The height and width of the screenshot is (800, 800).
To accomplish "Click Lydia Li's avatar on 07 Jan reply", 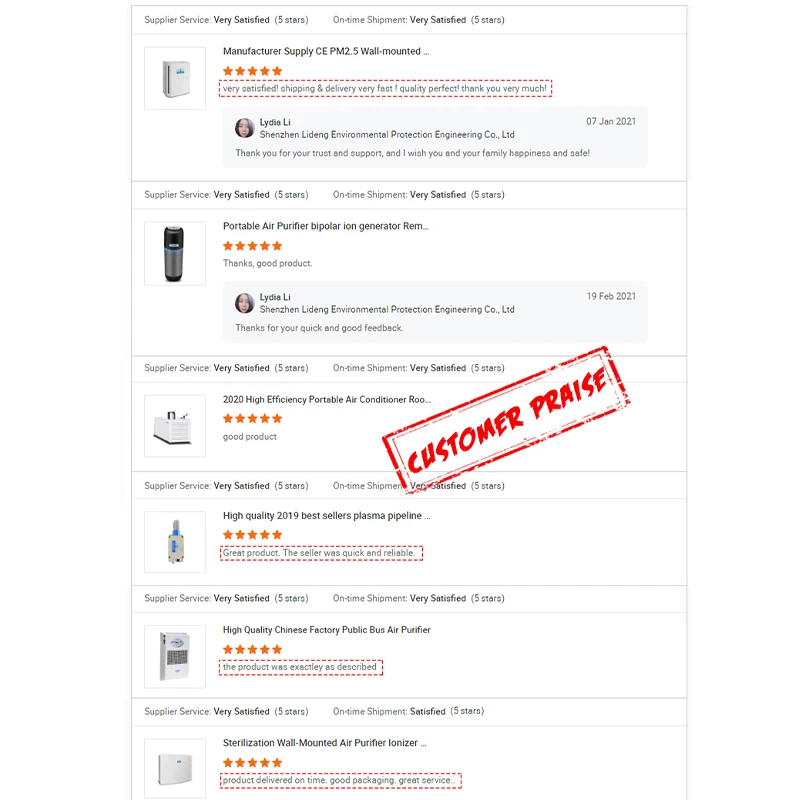I will pyautogui.click(x=244, y=128).
